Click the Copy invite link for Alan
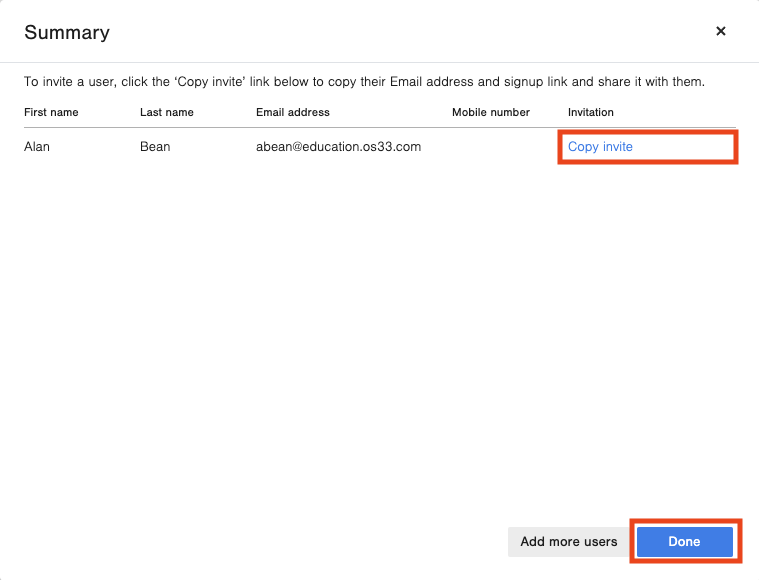The height and width of the screenshot is (580, 759). [600, 147]
